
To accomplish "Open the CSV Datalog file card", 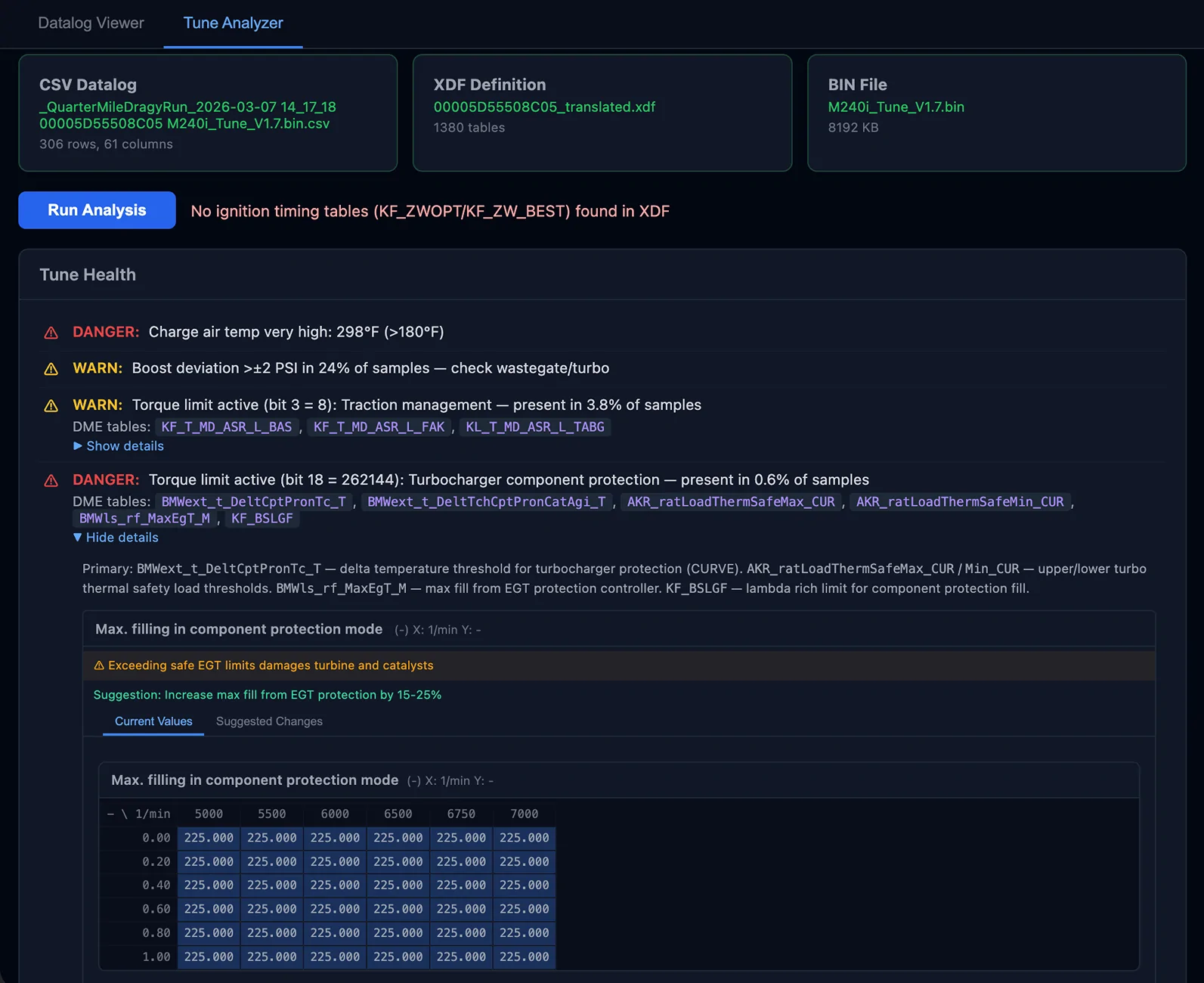I will pyautogui.click(x=208, y=113).
